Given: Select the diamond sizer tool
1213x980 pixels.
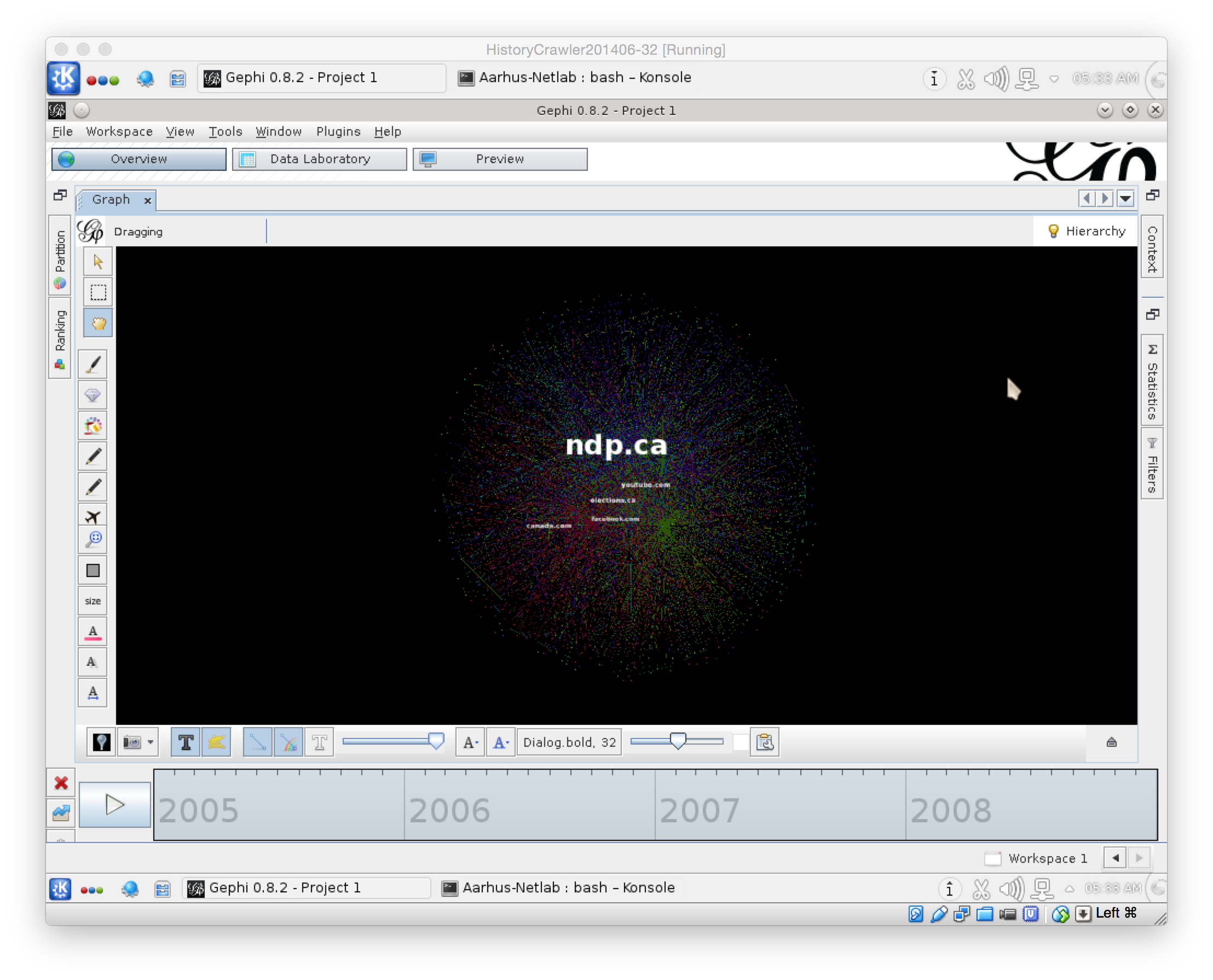Looking at the screenshot, I should click(93, 395).
